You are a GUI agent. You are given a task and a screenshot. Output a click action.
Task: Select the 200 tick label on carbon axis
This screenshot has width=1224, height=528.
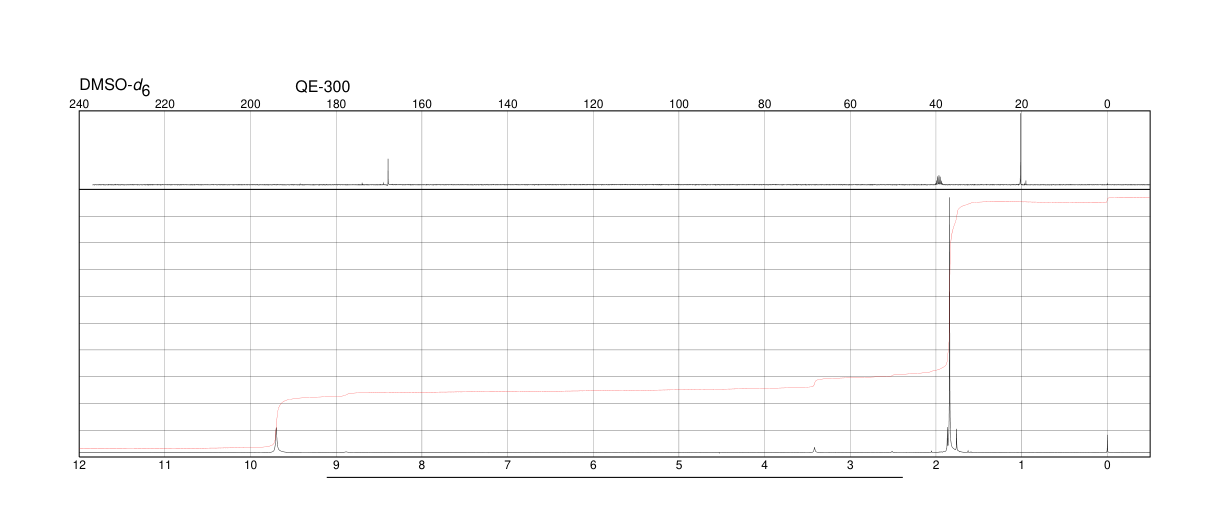click(251, 104)
